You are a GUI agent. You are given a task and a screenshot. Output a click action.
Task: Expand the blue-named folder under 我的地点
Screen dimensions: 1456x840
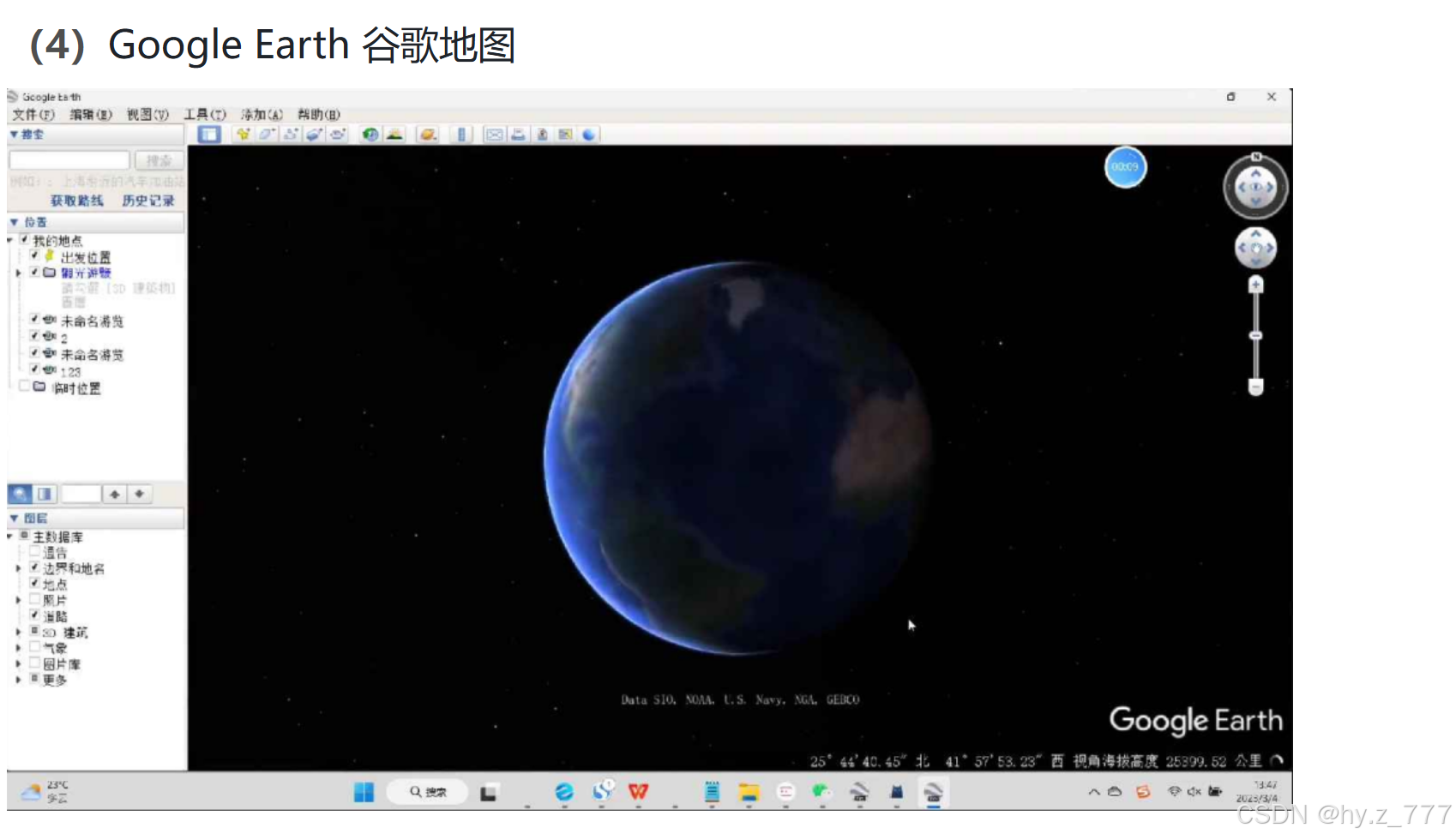(18, 273)
